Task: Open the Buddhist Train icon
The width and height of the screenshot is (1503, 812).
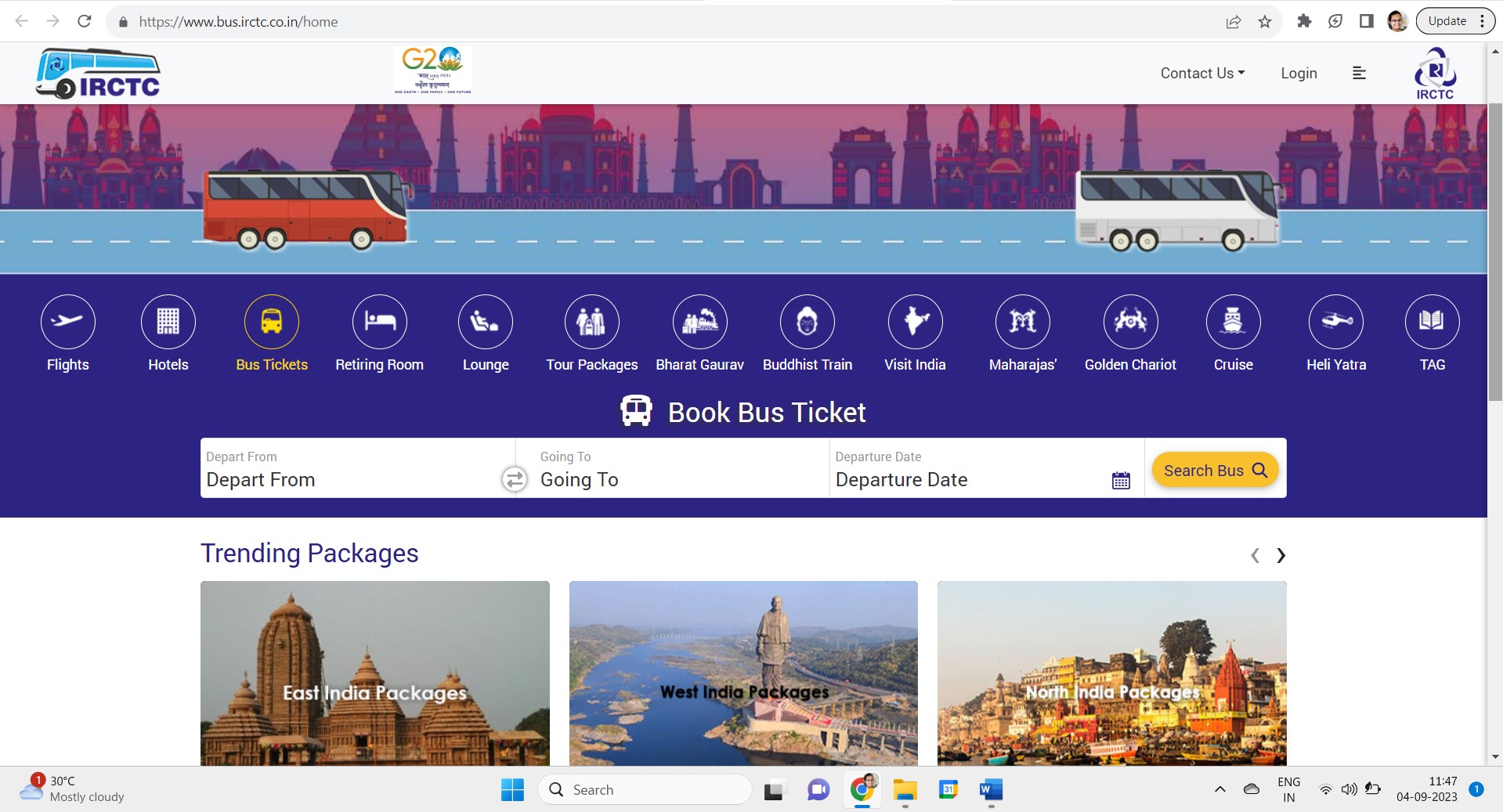Action: tap(807, 321)
